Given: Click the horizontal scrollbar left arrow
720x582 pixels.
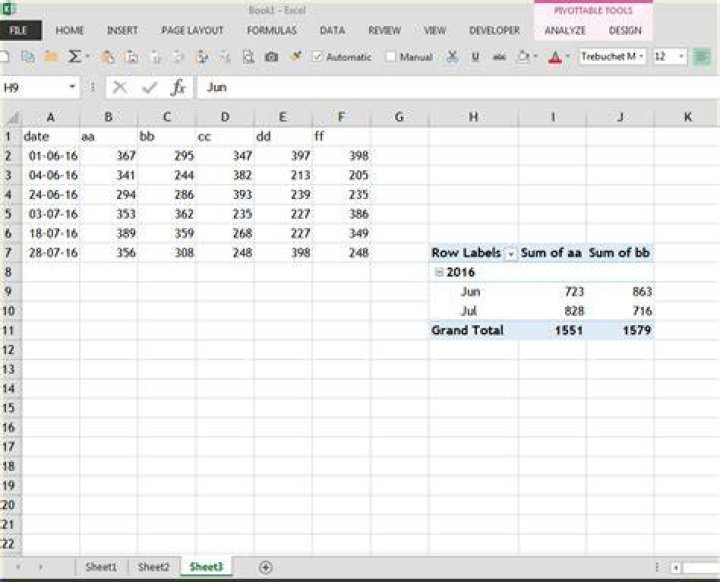Looking at the screenshot, I should [676, 568].
